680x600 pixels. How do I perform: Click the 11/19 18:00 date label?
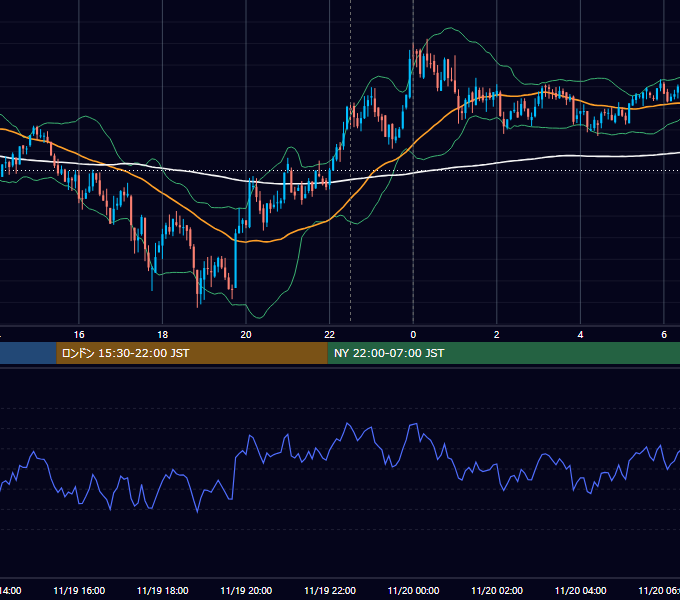pyautogui.click(x=163, y=590)
